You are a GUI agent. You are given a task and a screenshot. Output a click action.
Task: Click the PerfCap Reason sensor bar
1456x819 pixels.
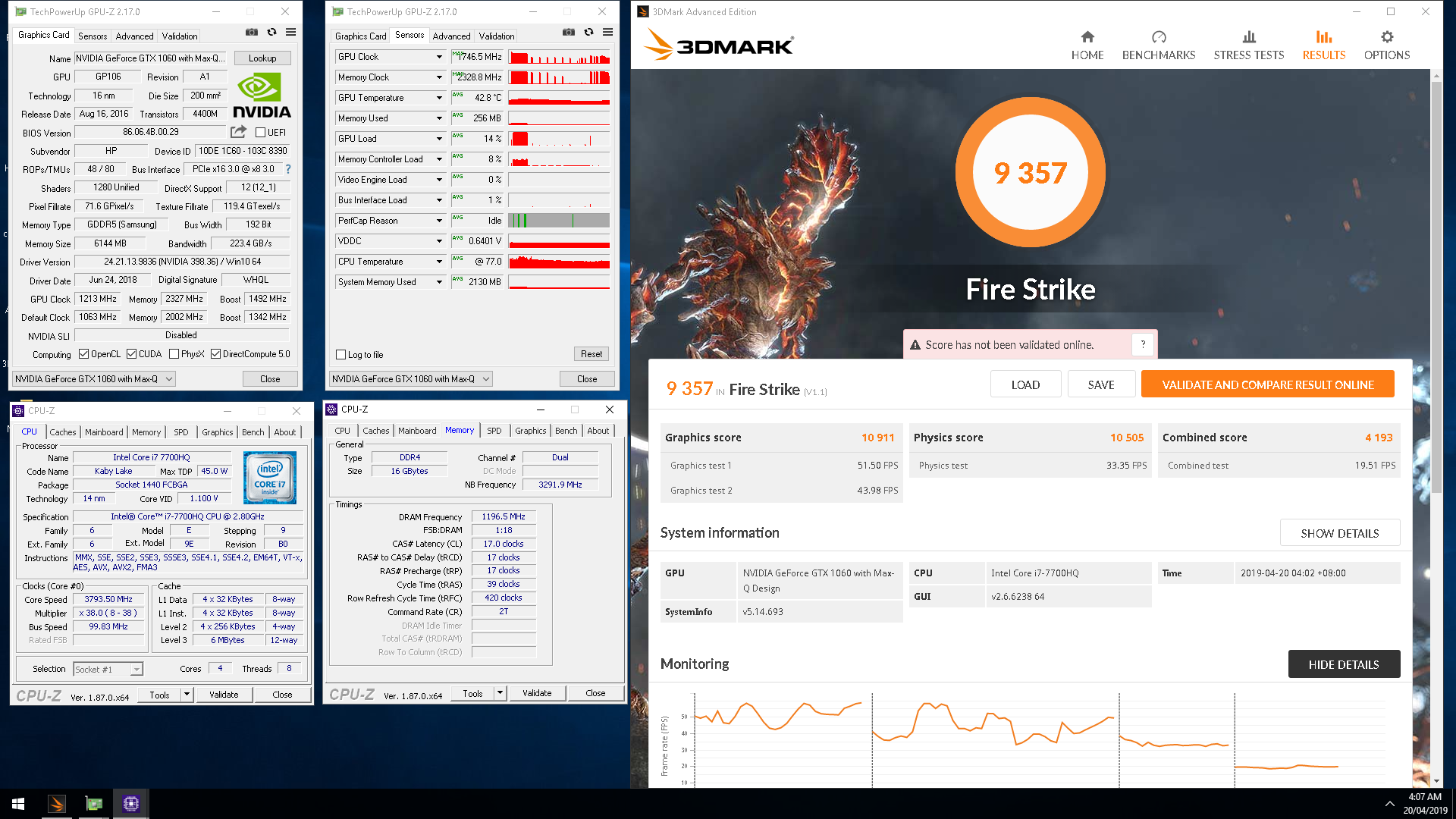(x=559, y=221)
